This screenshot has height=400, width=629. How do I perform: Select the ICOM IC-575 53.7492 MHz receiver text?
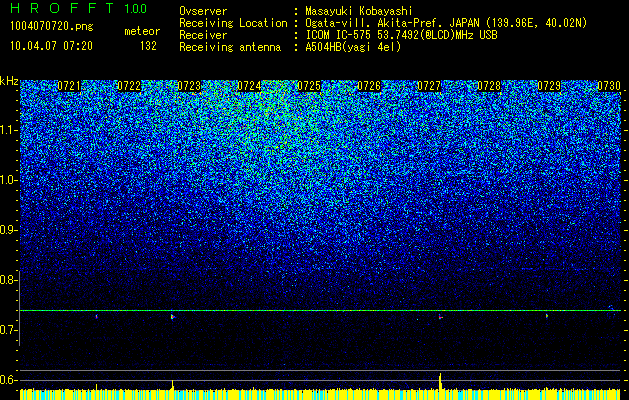point(401,35)
